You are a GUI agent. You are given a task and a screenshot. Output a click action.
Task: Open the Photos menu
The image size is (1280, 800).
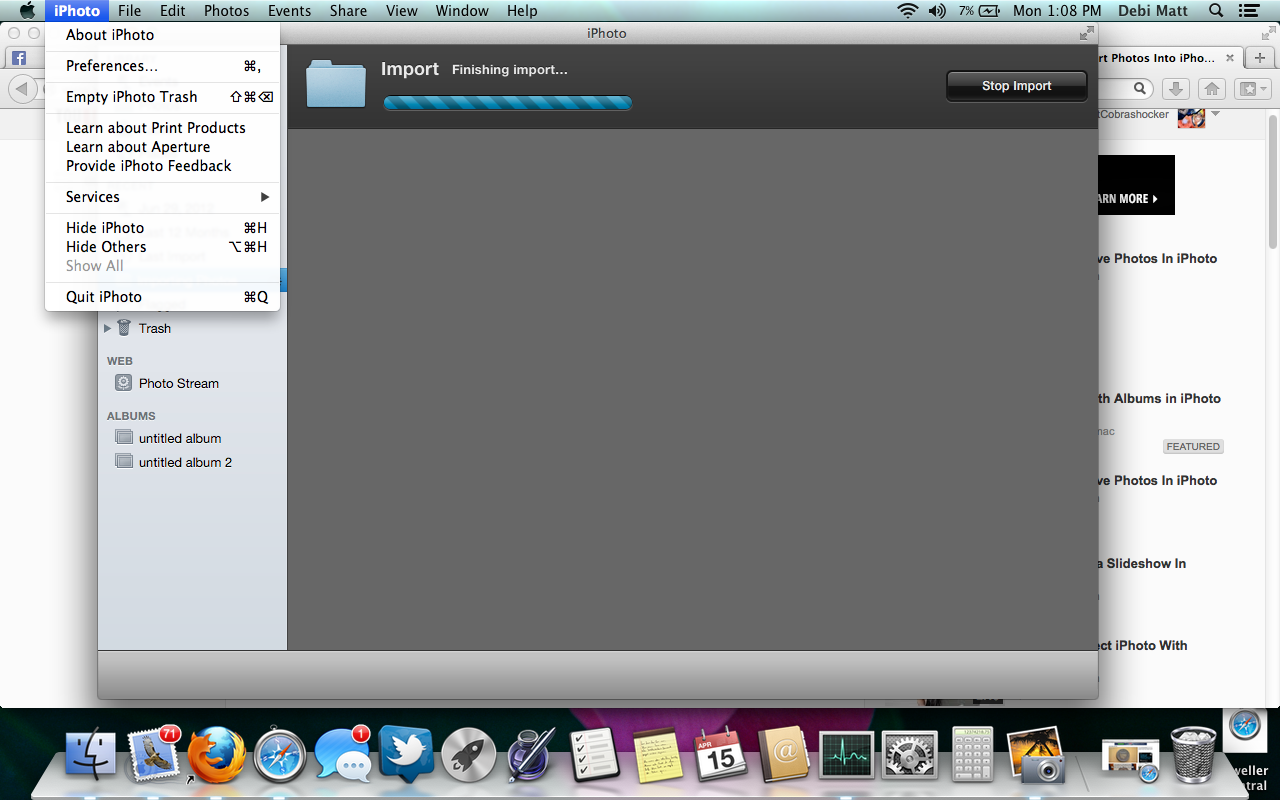(226, 11)
